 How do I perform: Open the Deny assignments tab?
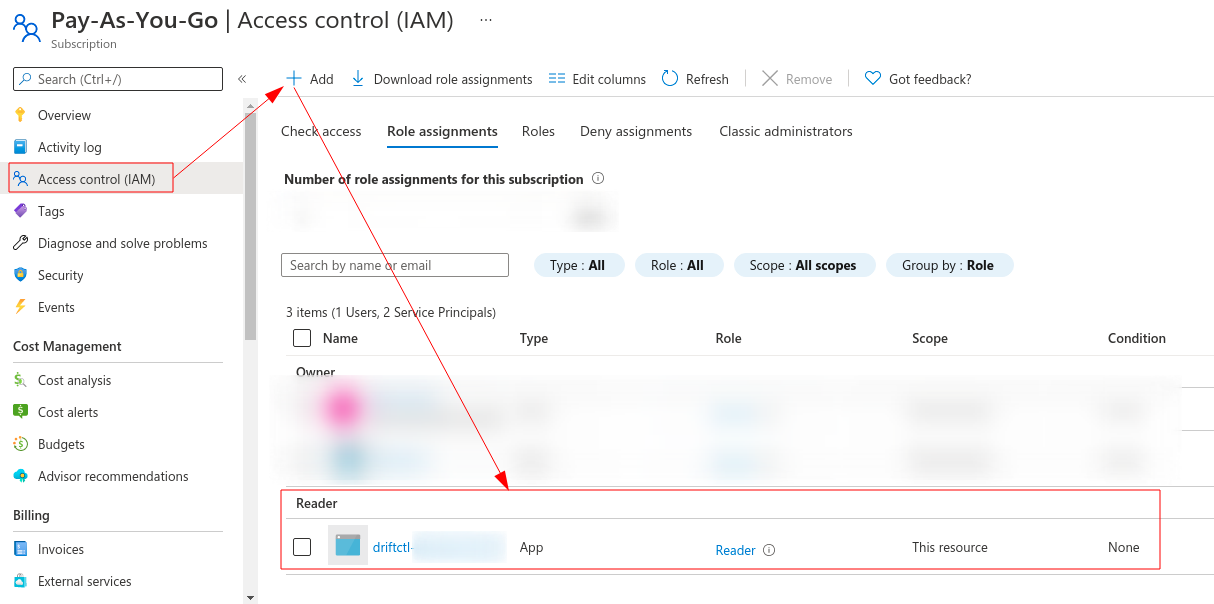coord(636,131)
